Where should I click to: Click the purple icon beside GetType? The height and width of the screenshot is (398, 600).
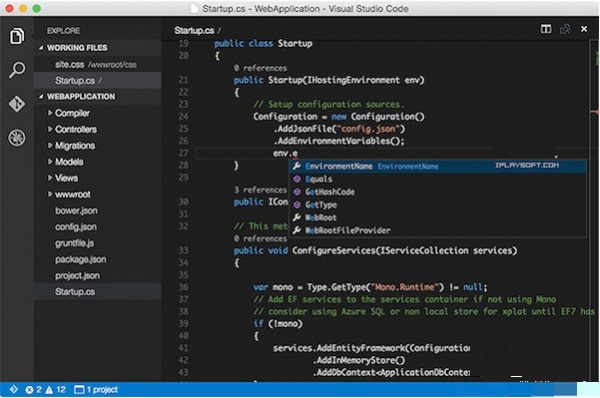[x=297, y=205]
